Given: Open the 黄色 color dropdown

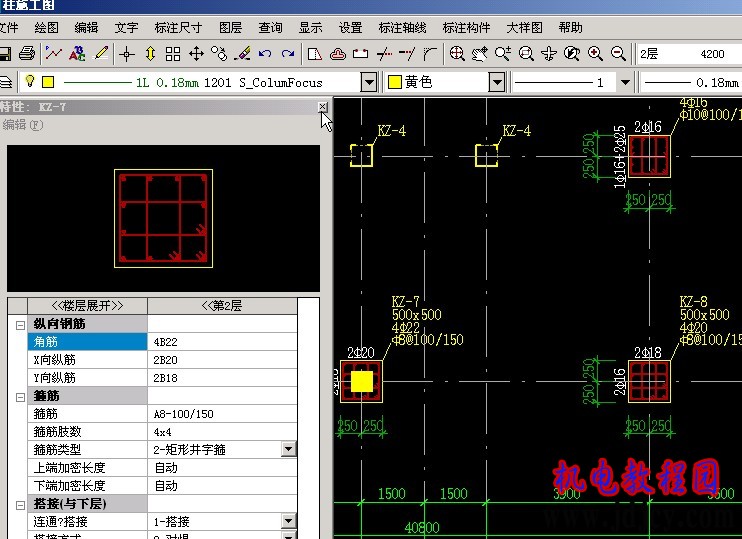Looking at the screenshot, I should (496, 82).
